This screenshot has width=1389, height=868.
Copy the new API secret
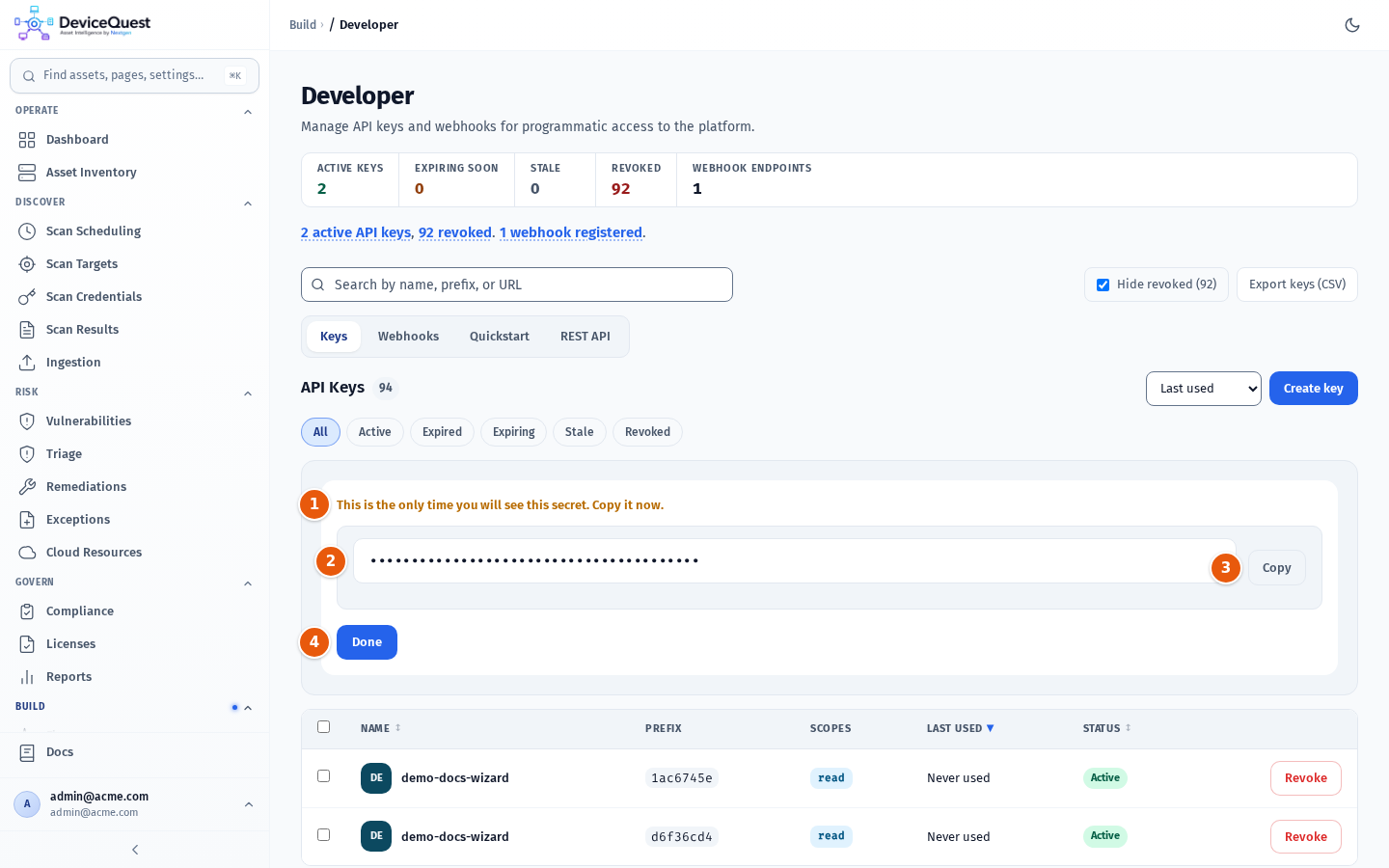(x=1276, y=568)
